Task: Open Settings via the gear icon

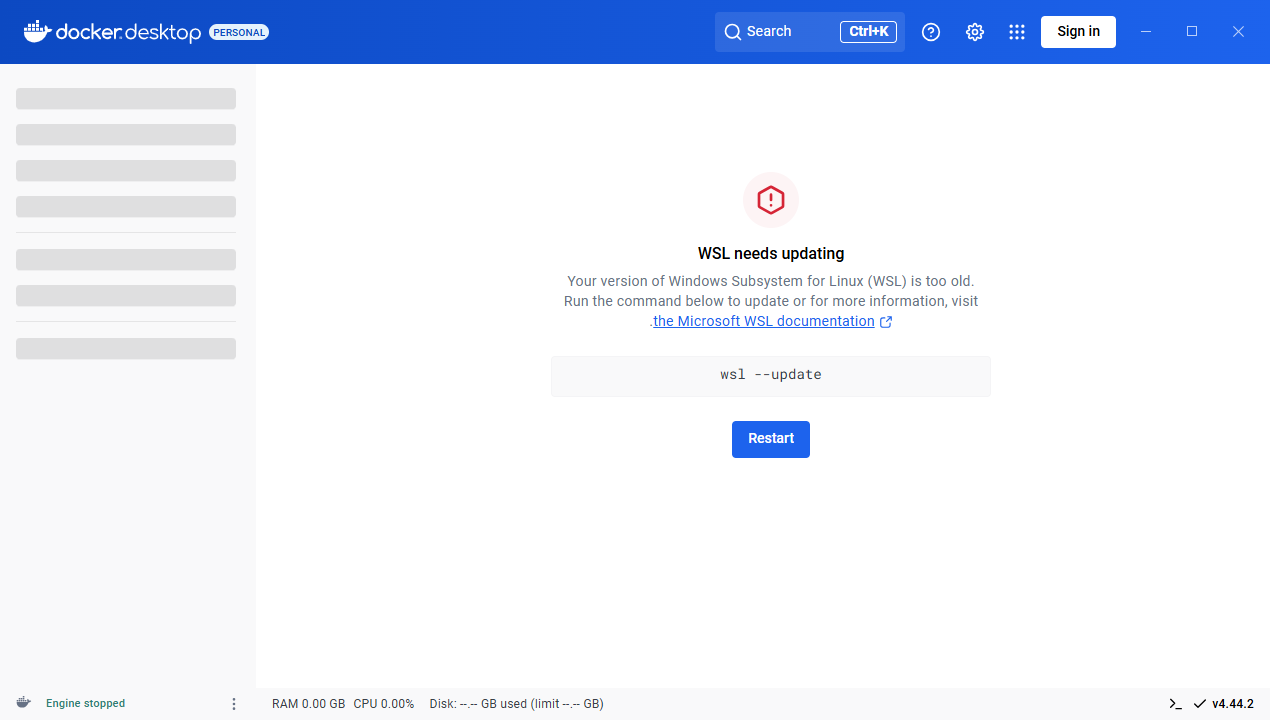Action: tap(975, 32)
